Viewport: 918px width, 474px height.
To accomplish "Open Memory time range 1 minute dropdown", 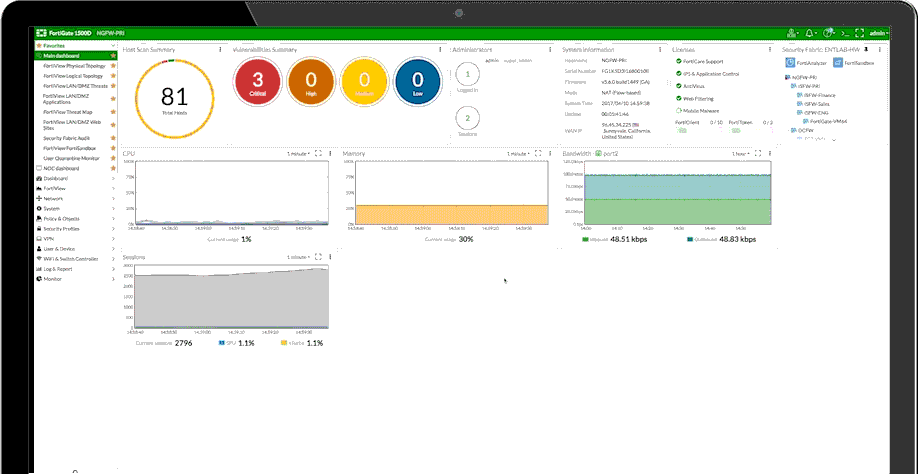I will click(x=519, y=153).
